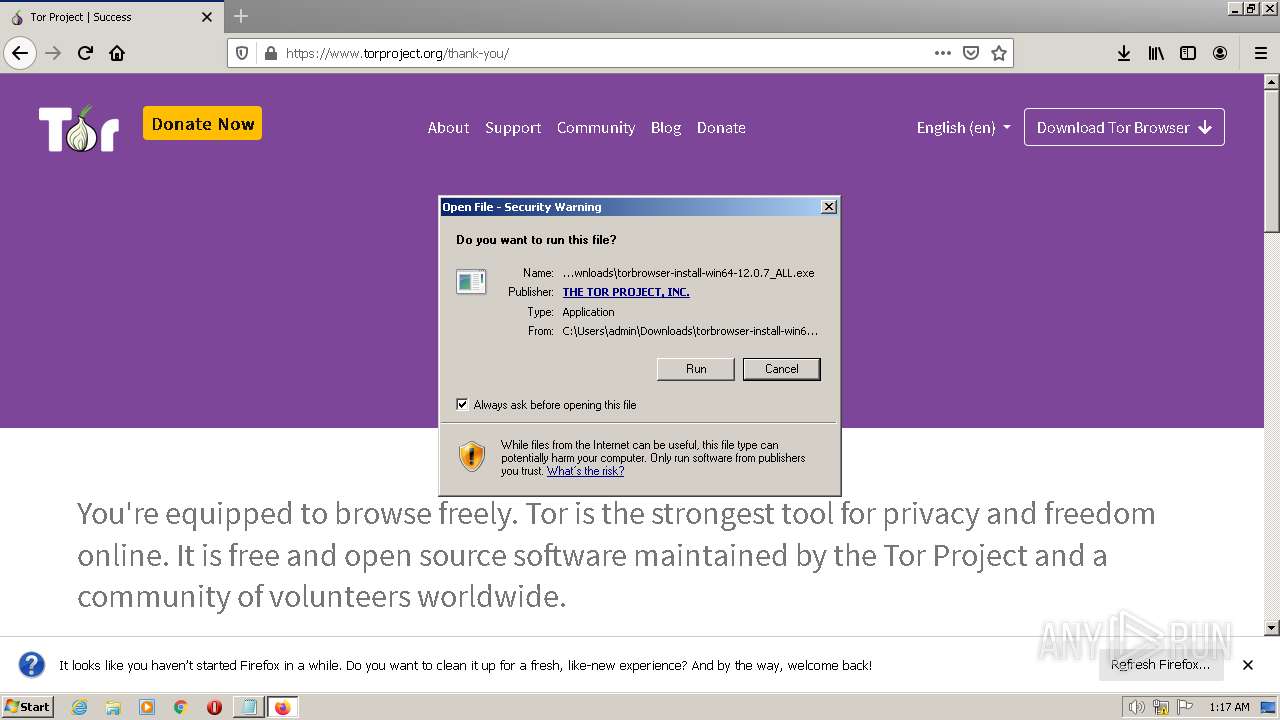The height and width of the screenshot is (720, 1280).
Task: Select the Tor Project Success tab
Action: click(111, 17)
